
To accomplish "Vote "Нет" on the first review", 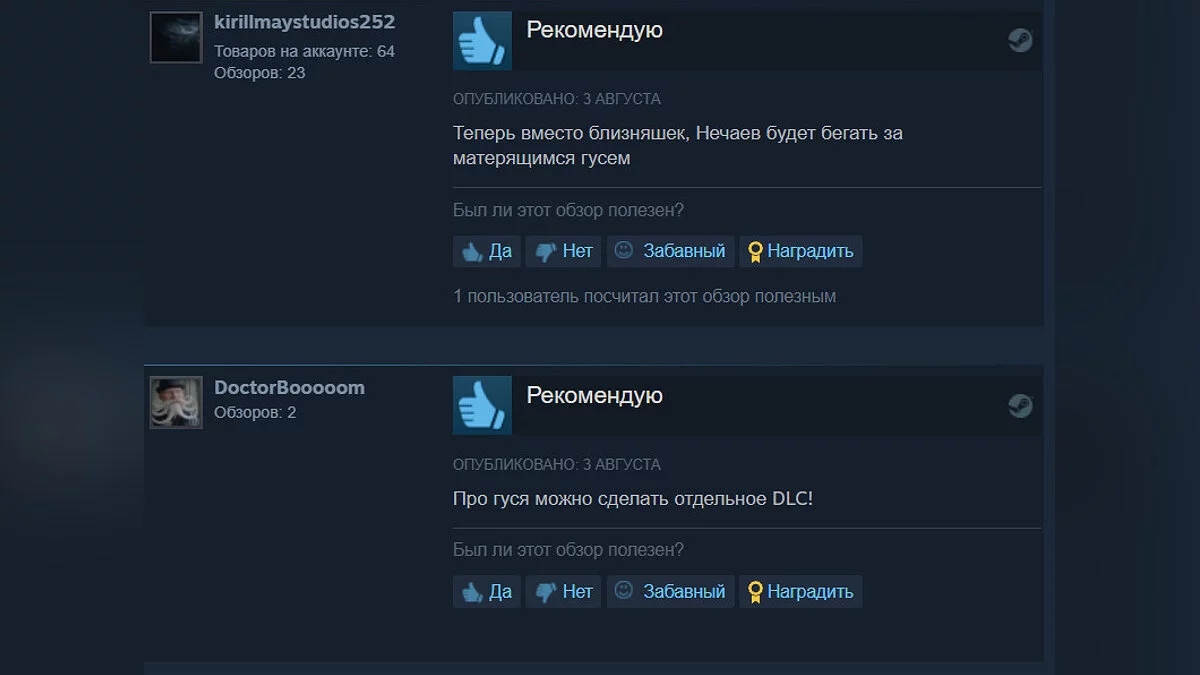I will 563,251.
